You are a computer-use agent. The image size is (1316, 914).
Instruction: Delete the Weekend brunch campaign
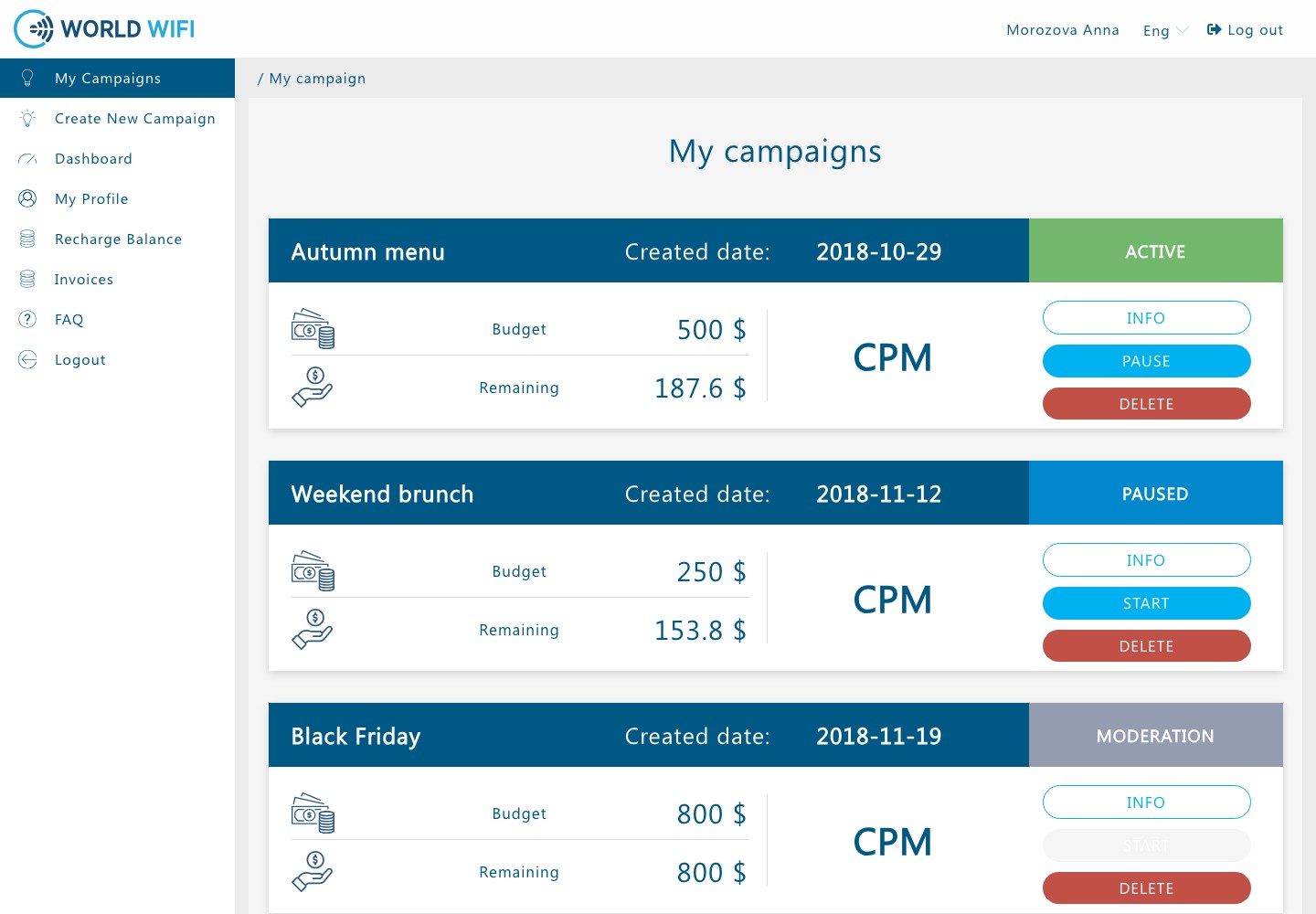(x=1146, y=646)
